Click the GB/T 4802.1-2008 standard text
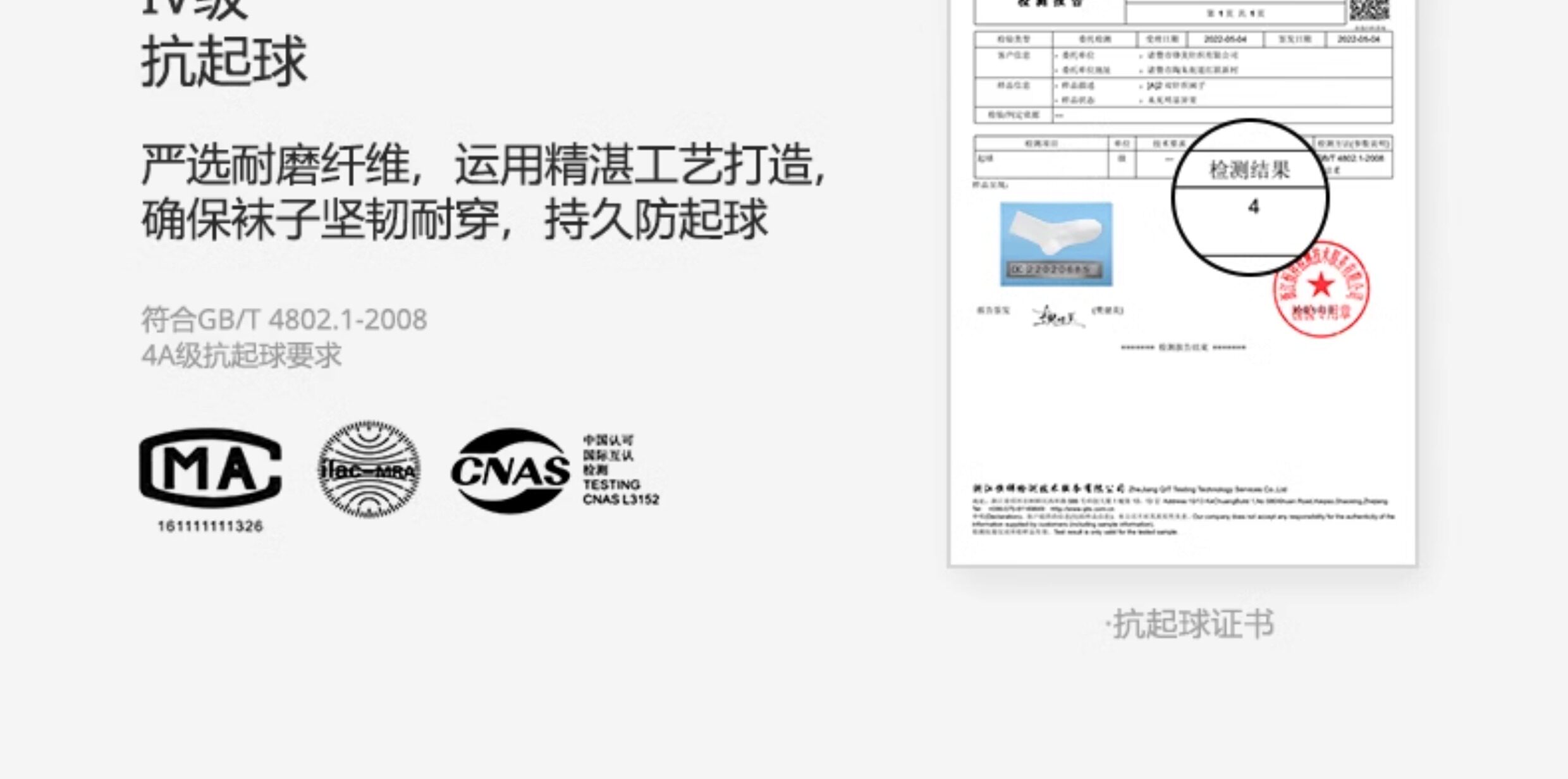Image resolution: width=1568 pixels, height=779 pixels. 284,319
